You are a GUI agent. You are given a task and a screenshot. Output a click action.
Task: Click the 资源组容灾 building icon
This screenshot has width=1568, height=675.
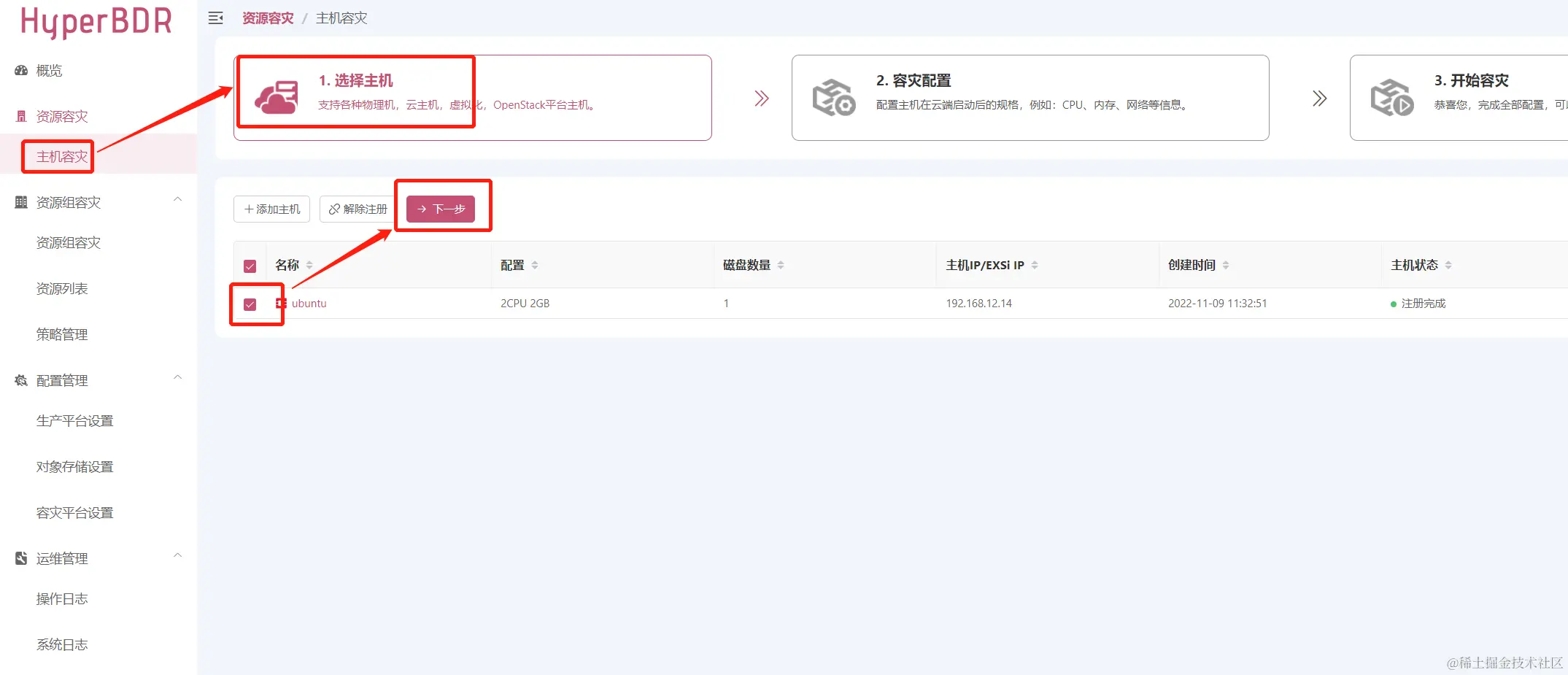[21, 202]
